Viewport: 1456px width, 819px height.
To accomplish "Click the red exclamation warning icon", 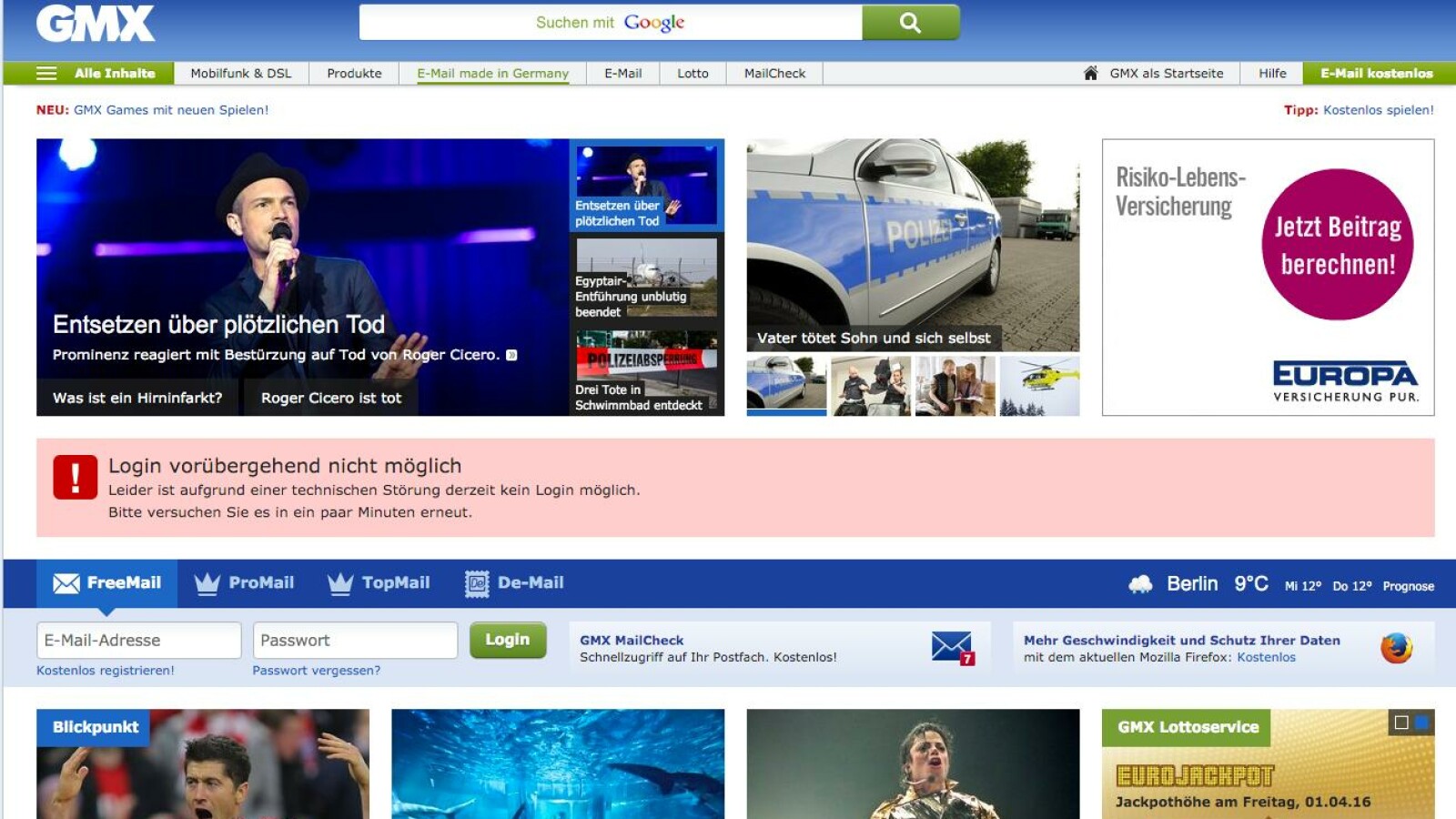I will click(x=75, y=477).
